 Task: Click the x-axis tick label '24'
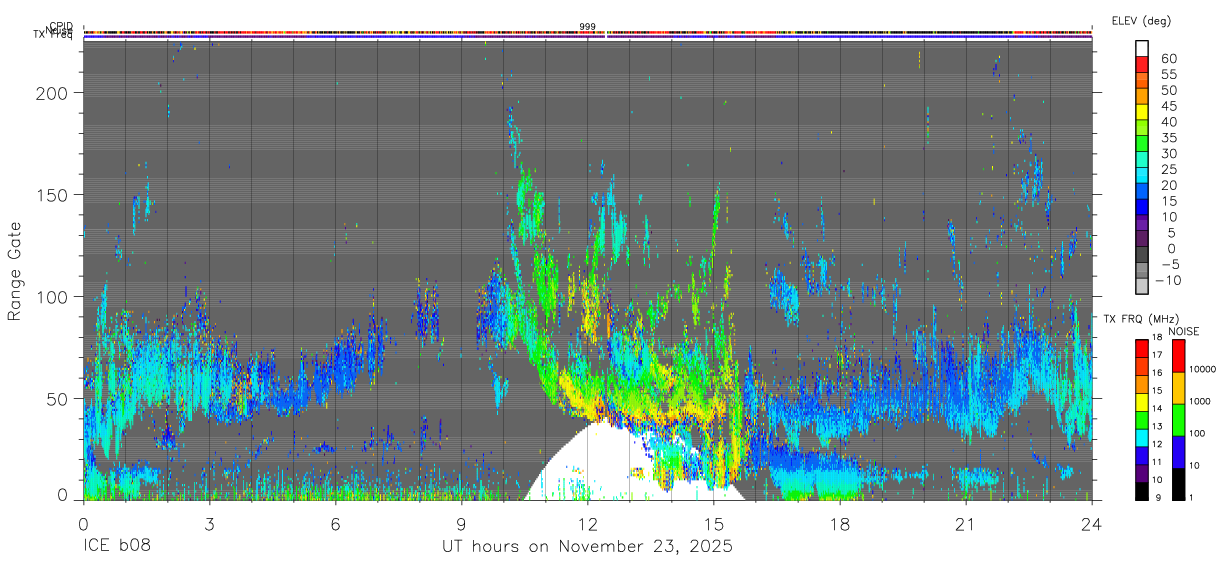(x=1091, y=523)
